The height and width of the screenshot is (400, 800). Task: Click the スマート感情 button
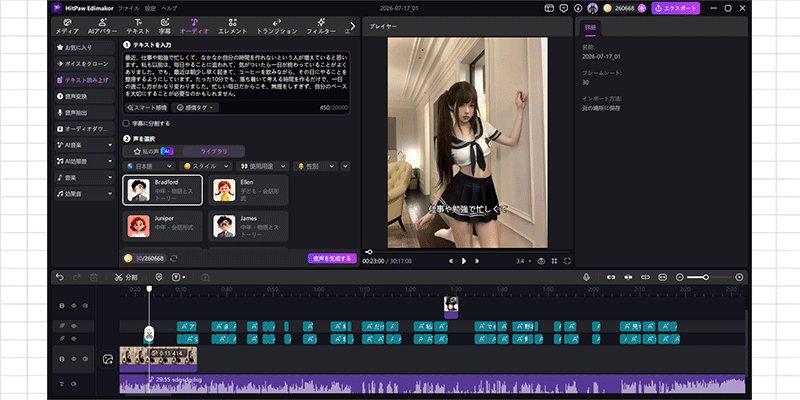point(147,108)
